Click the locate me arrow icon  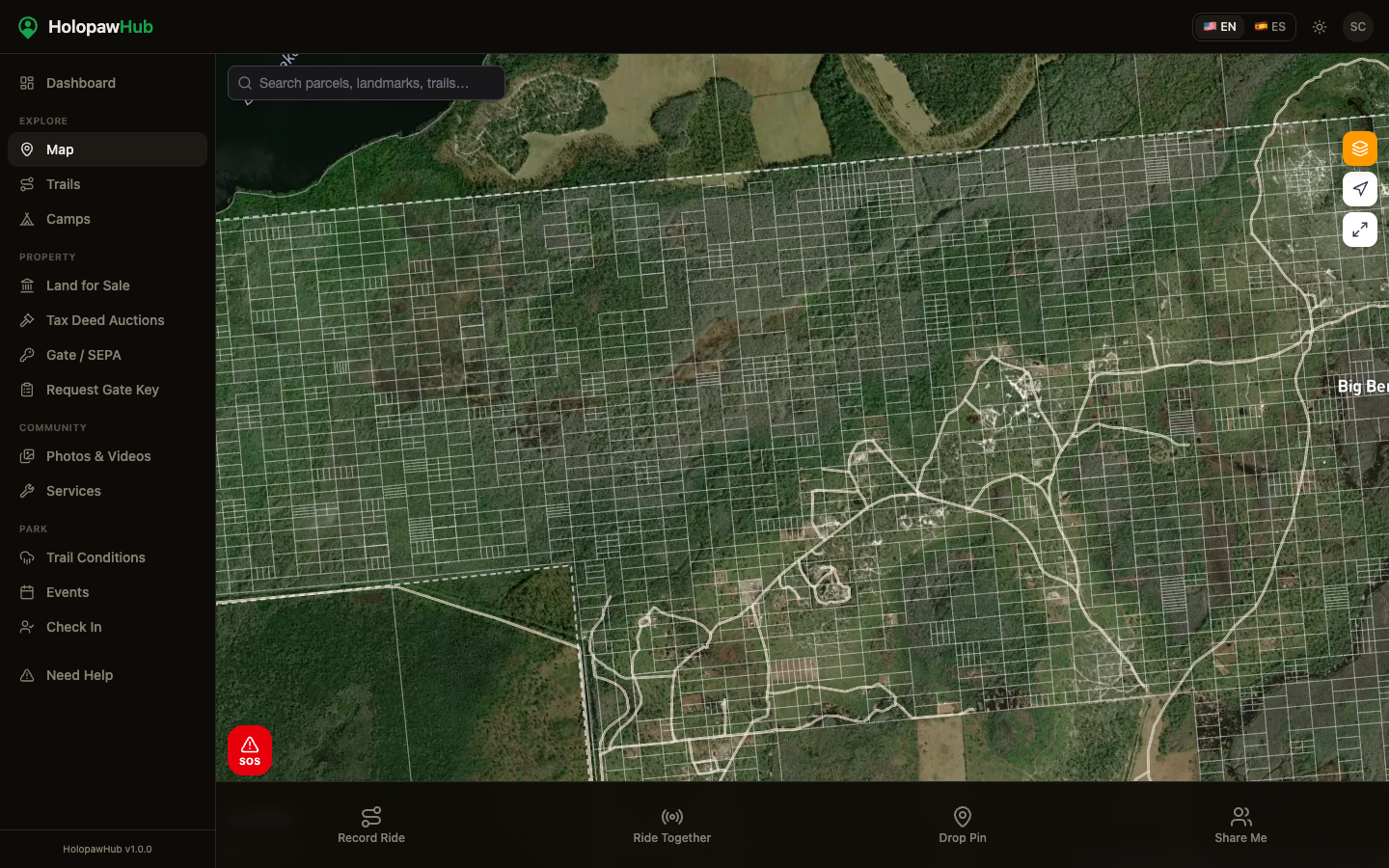coord(1359,189)
